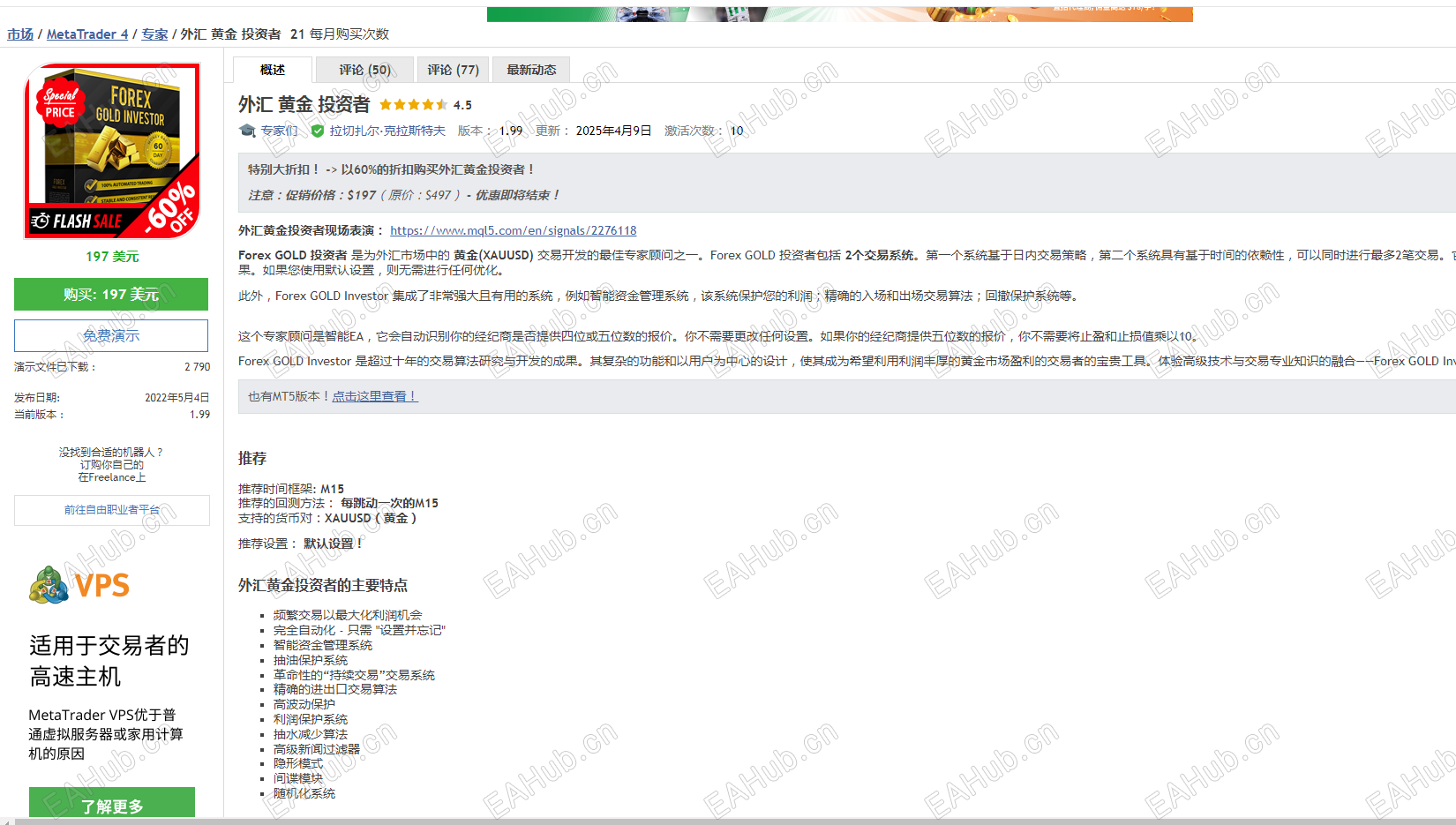Click the 特别大折扣 discount notice text
1456x825 pixels.
click(391, 169)
